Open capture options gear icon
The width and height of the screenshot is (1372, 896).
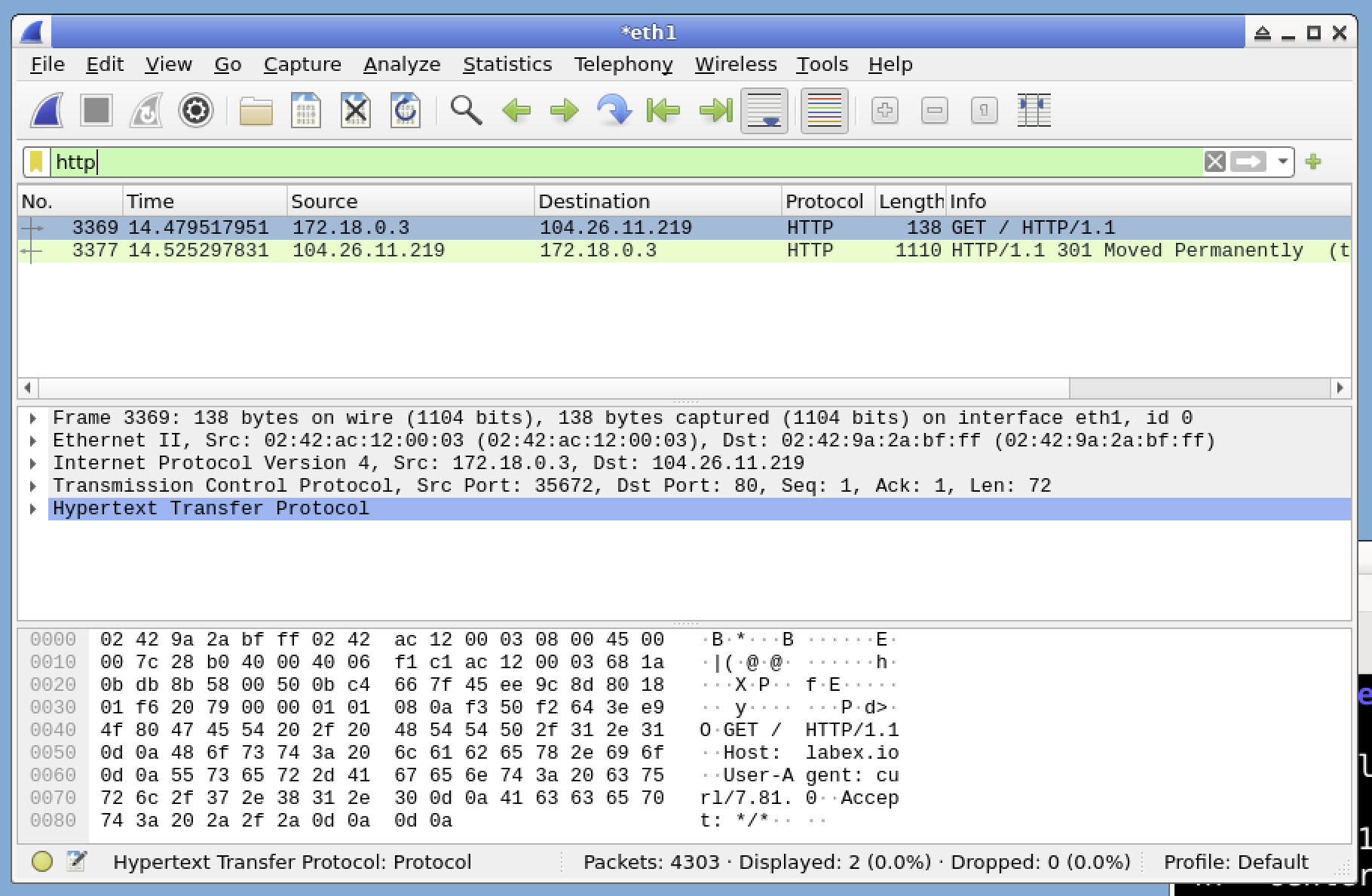tap(196, 111)
